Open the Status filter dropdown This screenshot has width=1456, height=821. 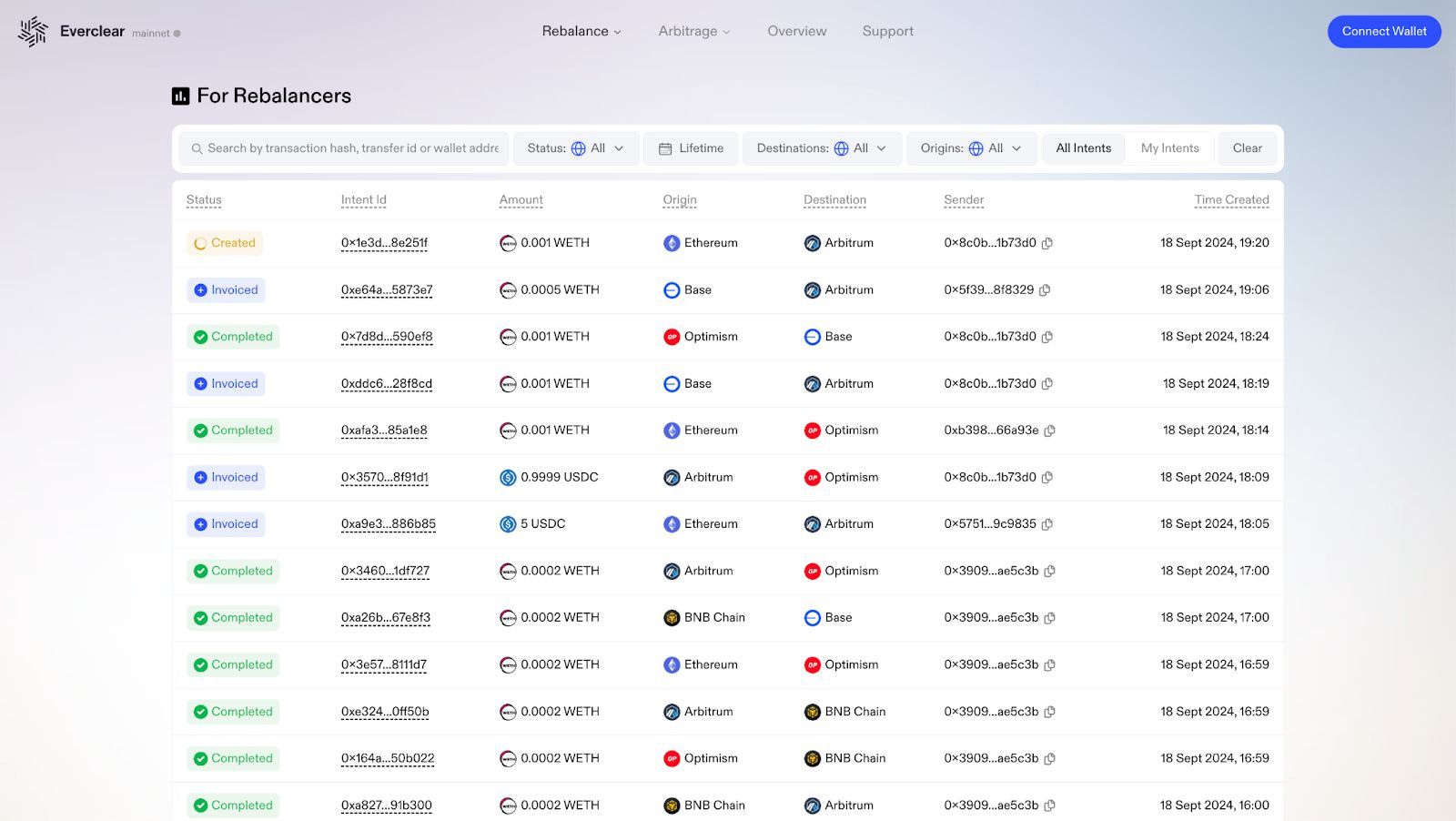575,148
